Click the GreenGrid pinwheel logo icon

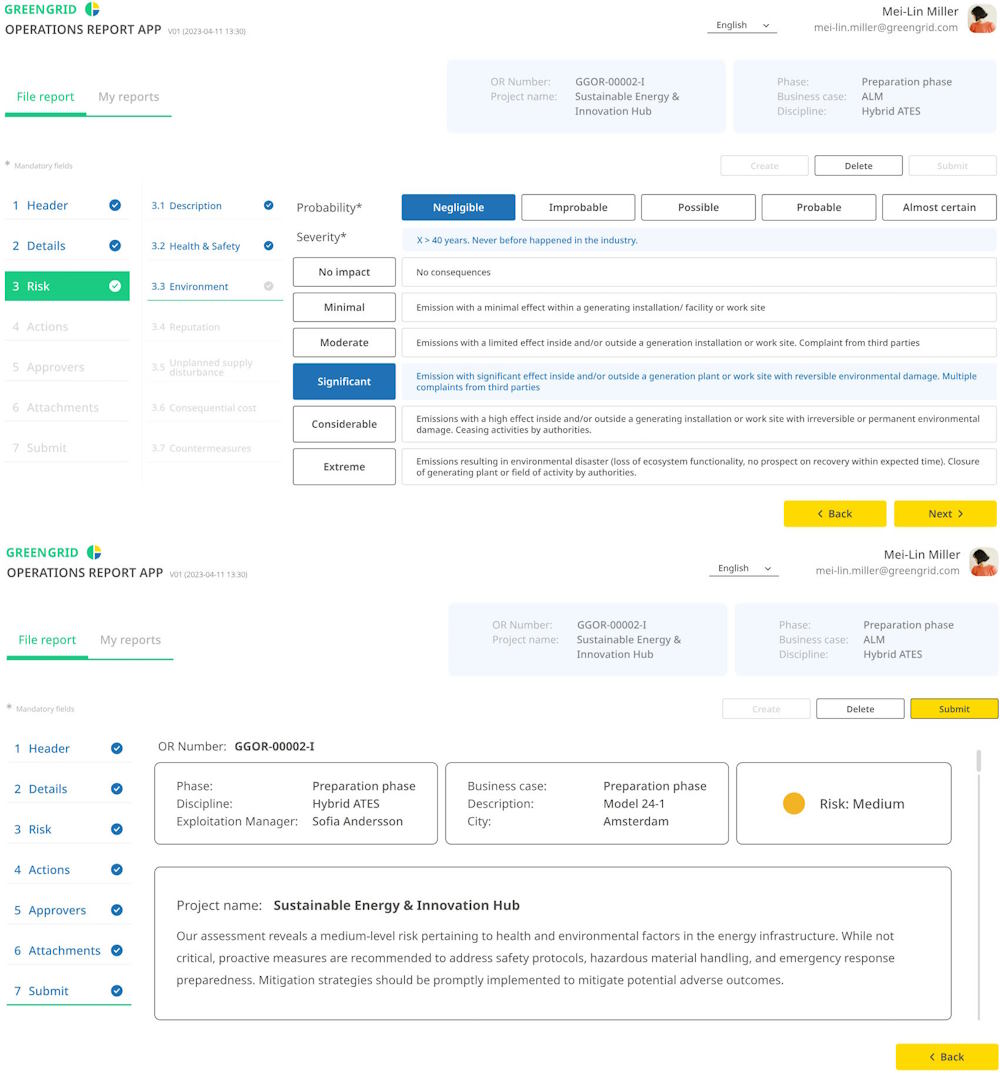pyautogui.click(x=95, y=9)
